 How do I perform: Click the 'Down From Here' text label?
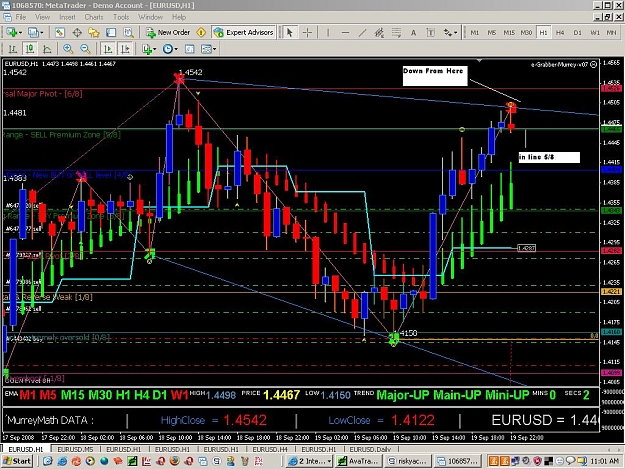point(433,71)
